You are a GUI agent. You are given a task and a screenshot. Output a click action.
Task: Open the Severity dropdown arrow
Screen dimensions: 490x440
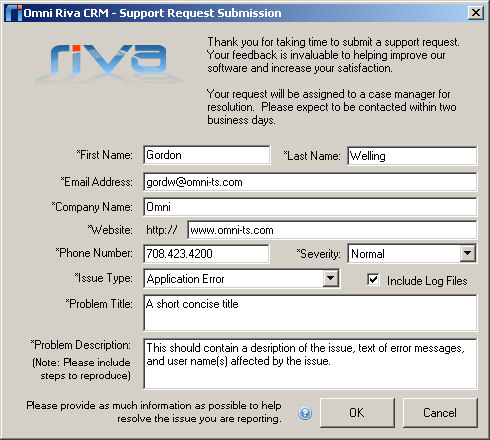(x=468, y=254)
